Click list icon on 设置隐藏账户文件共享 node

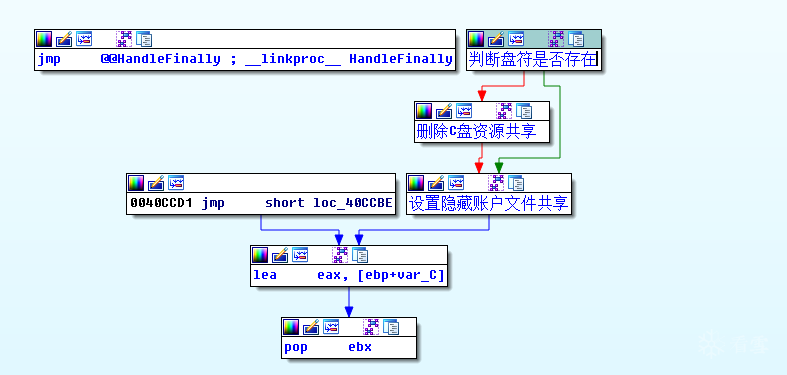(516, 183)
